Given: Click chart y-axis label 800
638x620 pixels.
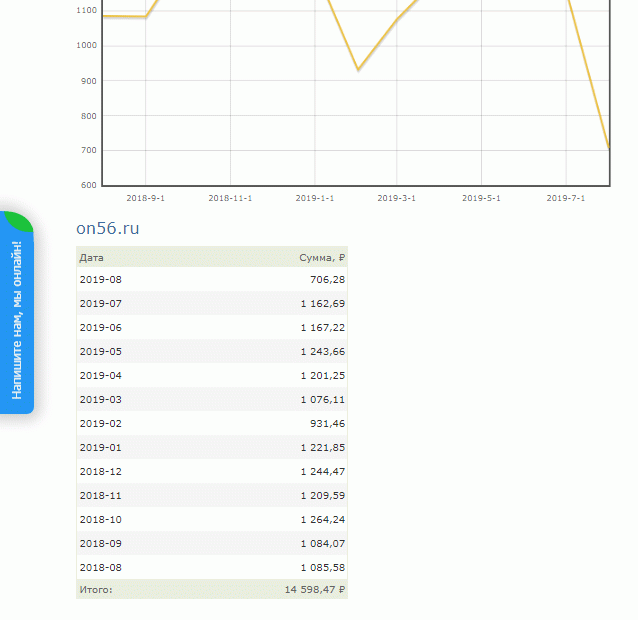Looking at the screenshot, I should pyautogui.click(x=89, y=116).
